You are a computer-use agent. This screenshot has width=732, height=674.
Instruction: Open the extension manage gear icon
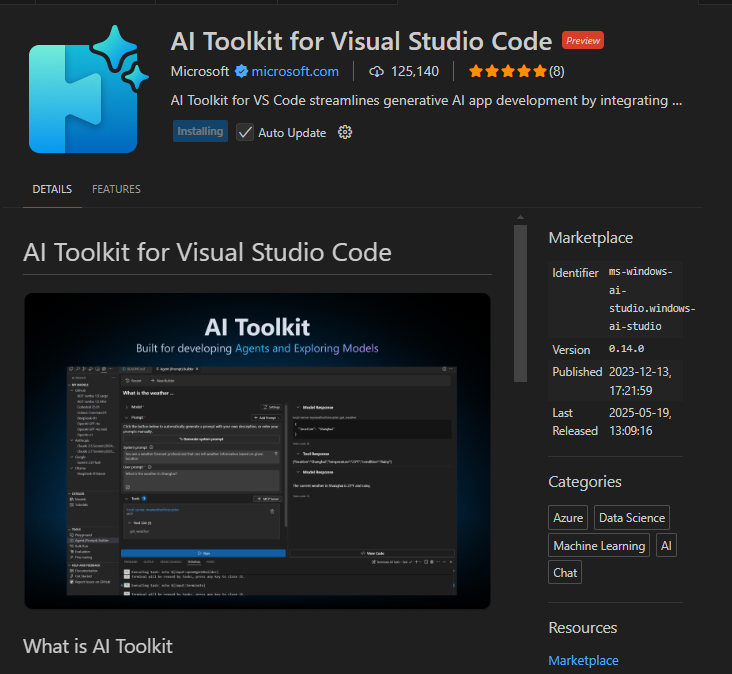(x=345, y=133)
